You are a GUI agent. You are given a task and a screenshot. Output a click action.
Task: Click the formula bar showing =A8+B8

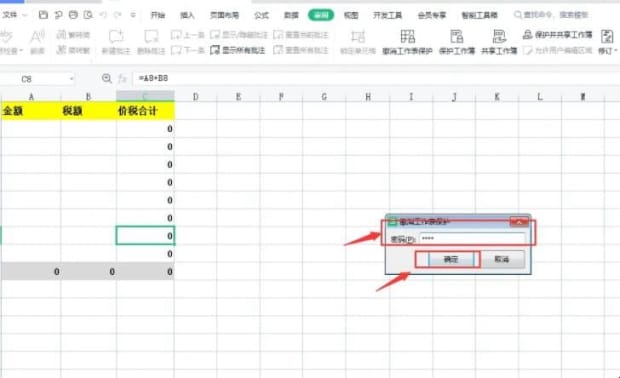(x=376, y=78)
